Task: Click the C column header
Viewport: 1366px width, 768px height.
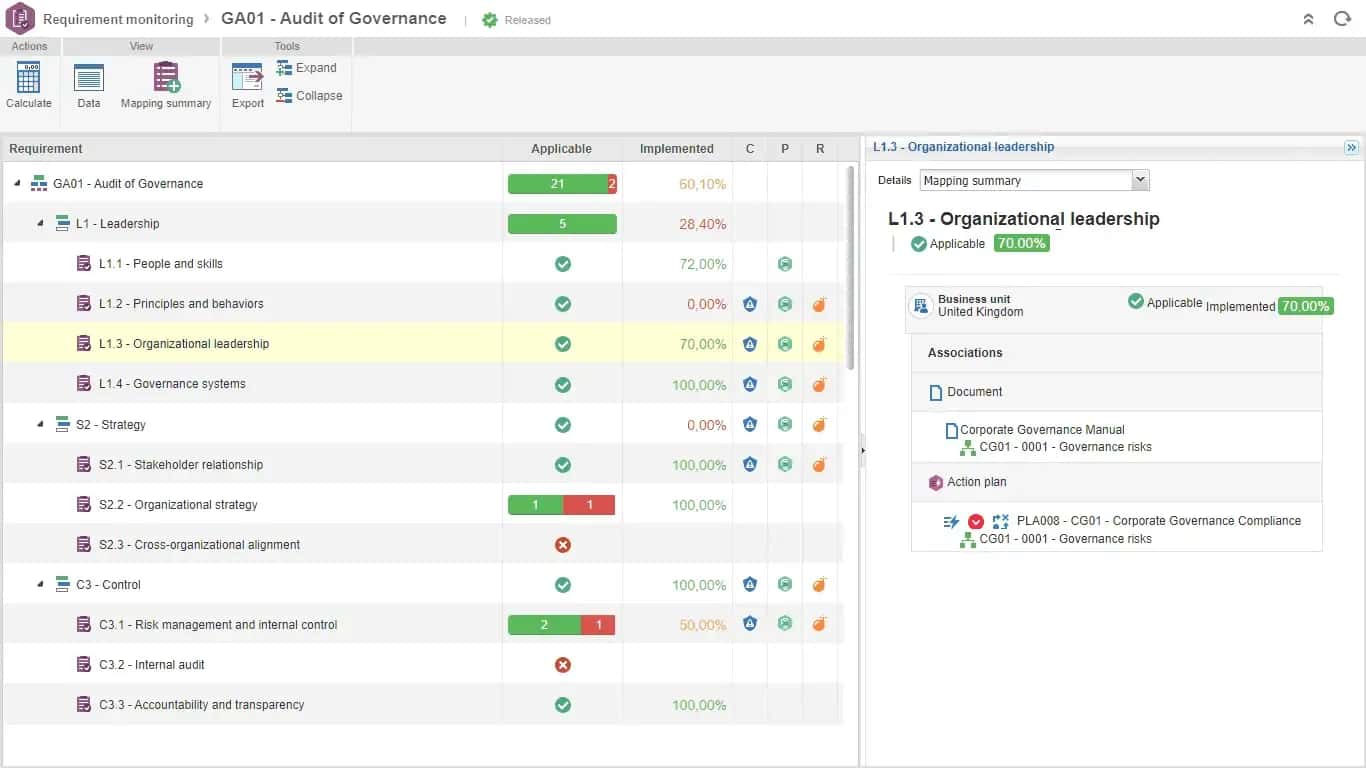Action: (750, 149)
